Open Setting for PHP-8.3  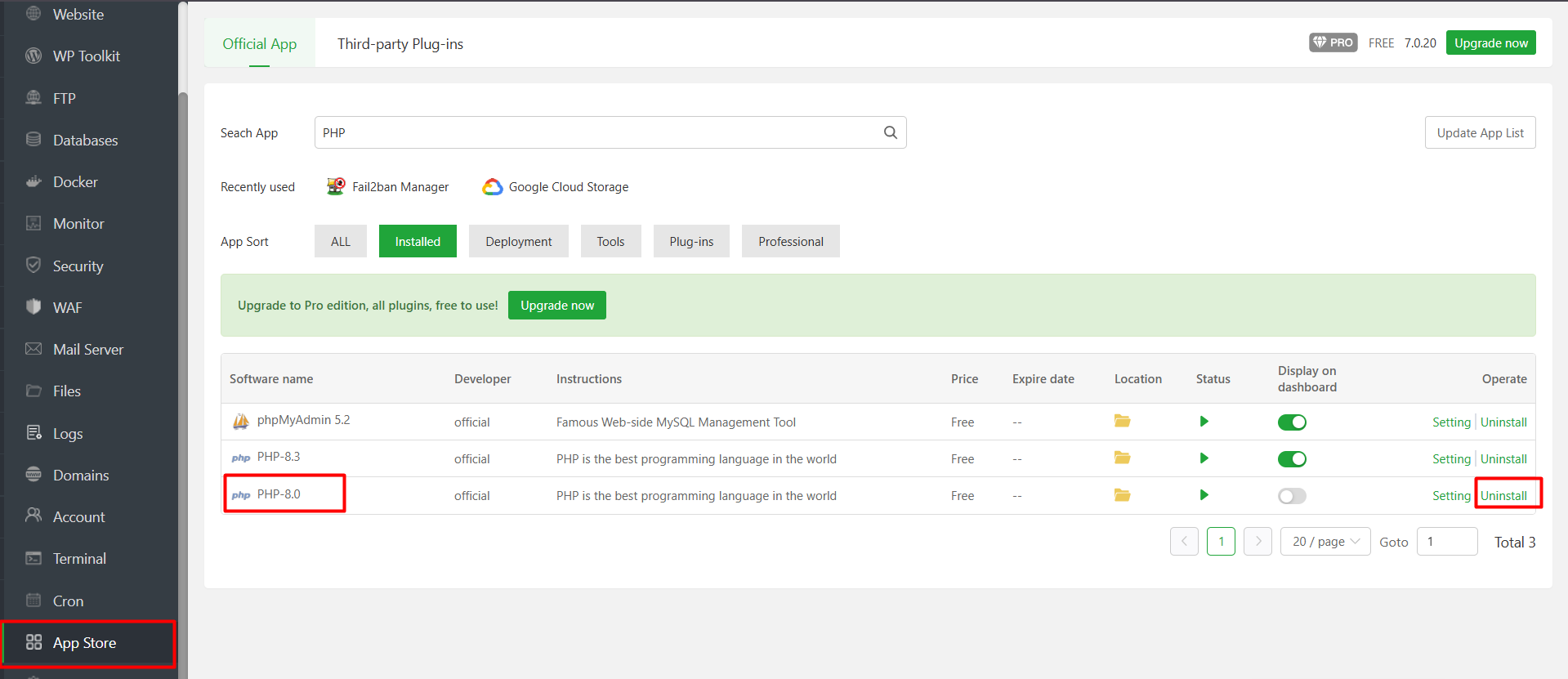tap(1451, 459)
